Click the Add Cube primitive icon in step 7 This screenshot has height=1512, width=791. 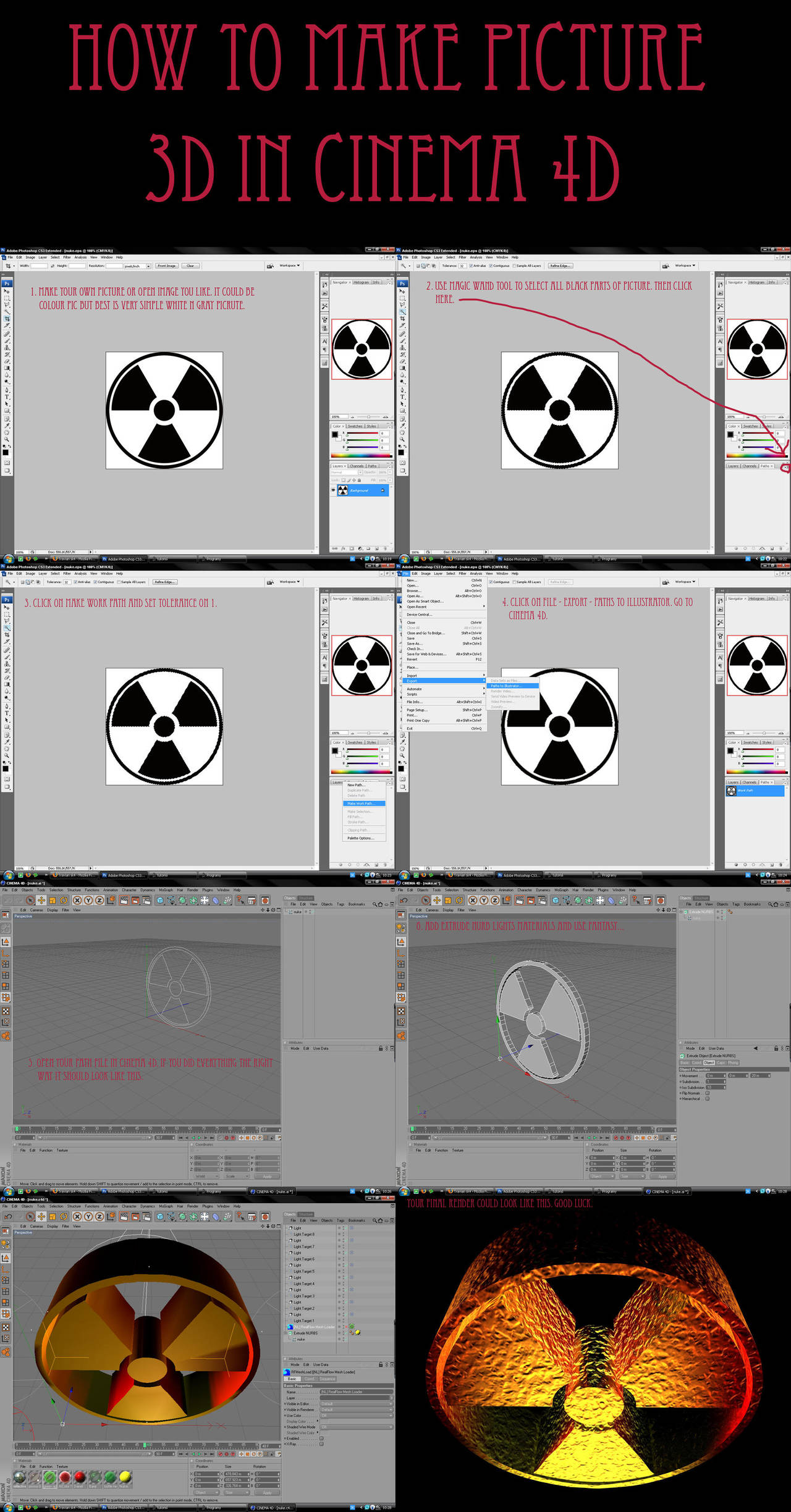coord(159,1217)
